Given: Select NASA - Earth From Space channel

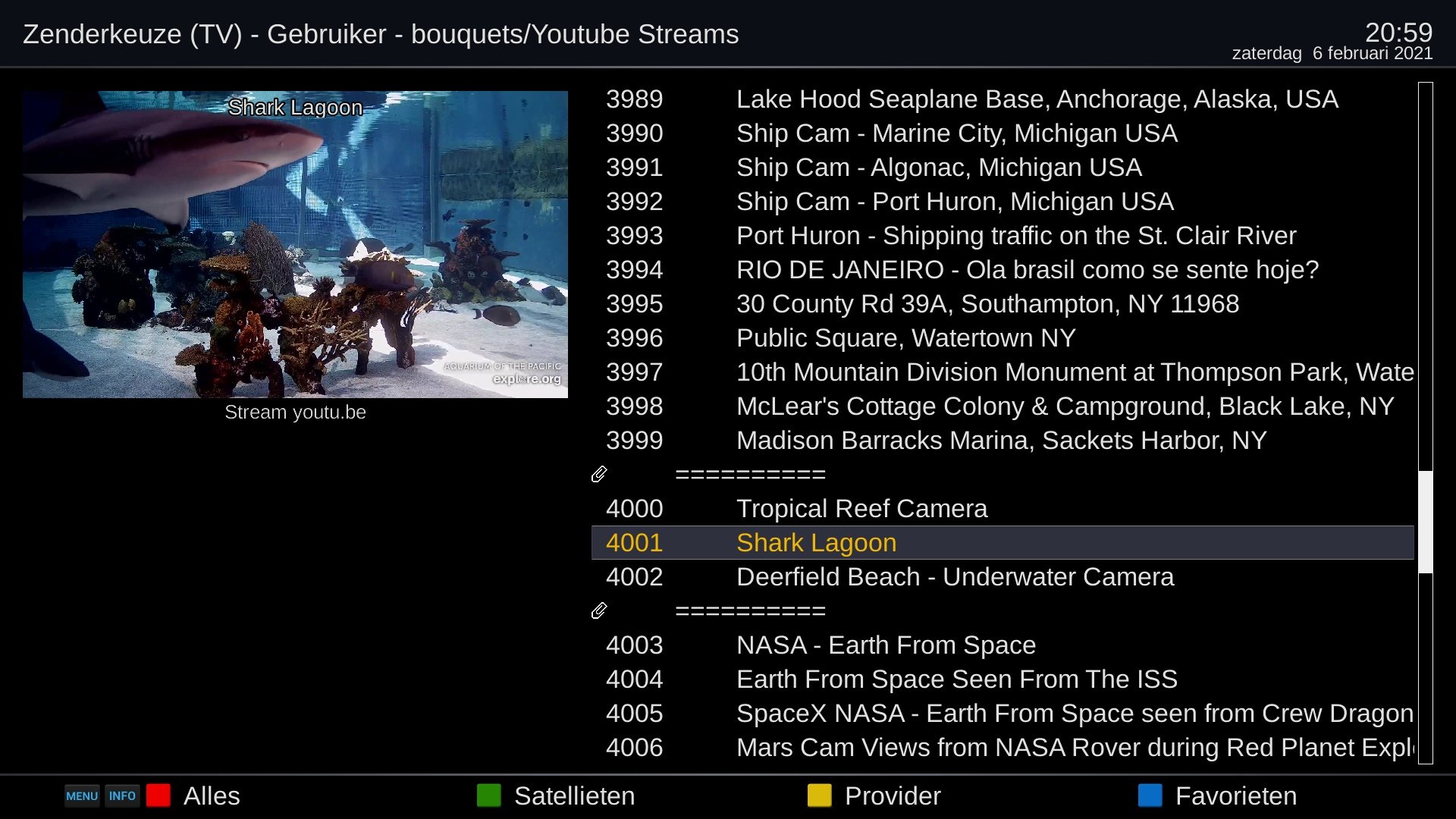Looking at the screenshot, I should coord(886,645).
